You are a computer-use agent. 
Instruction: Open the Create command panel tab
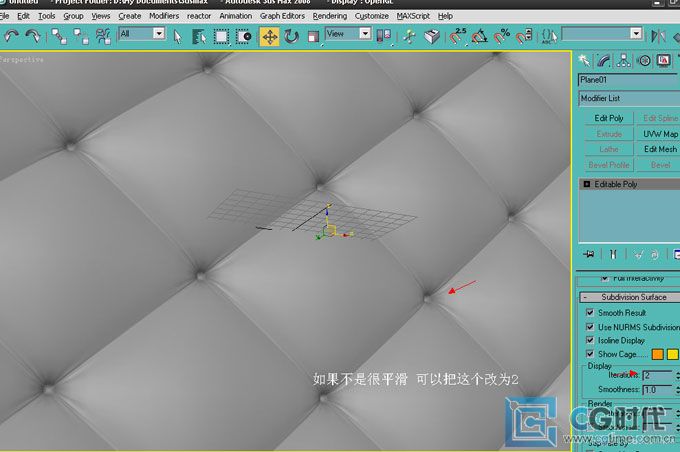pos(584,60)
